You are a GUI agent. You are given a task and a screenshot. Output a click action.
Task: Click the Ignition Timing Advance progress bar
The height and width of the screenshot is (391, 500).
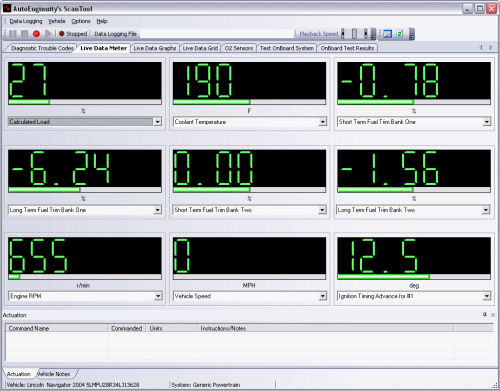[414, 277]
